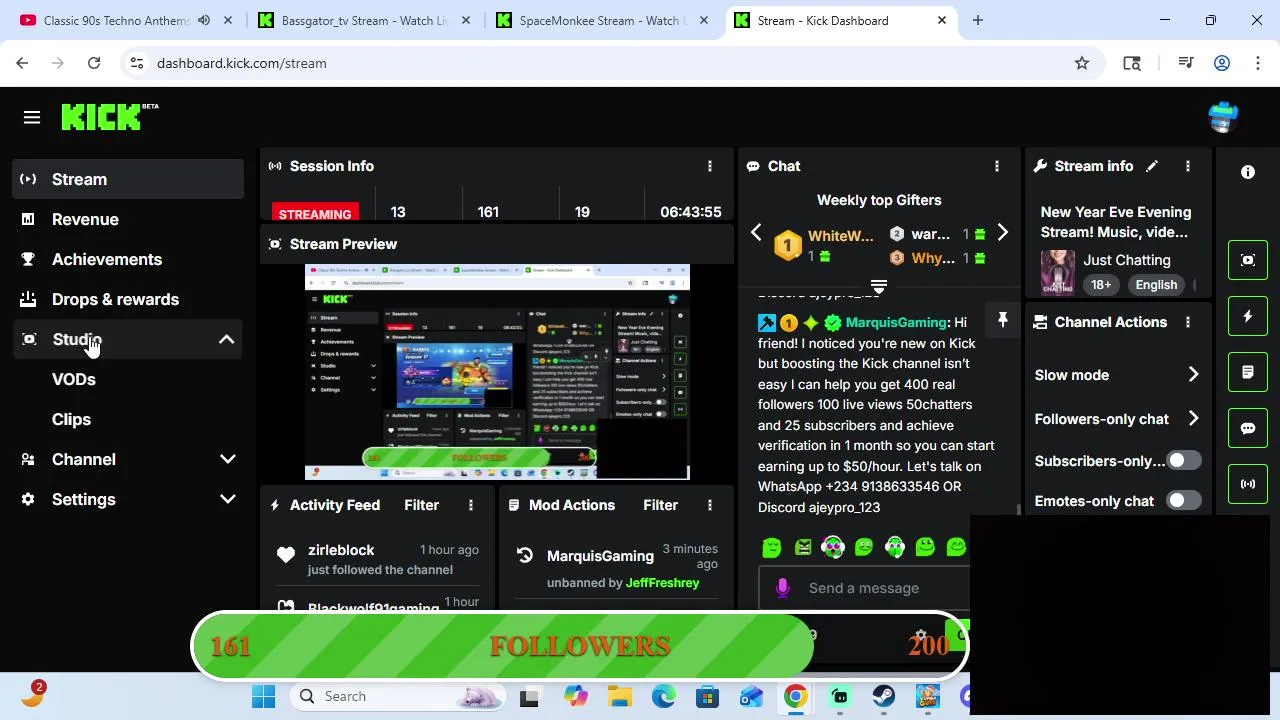
Task: Click the stream preview widget icon
Action: pyautogui.click(x=1248, y=260)
